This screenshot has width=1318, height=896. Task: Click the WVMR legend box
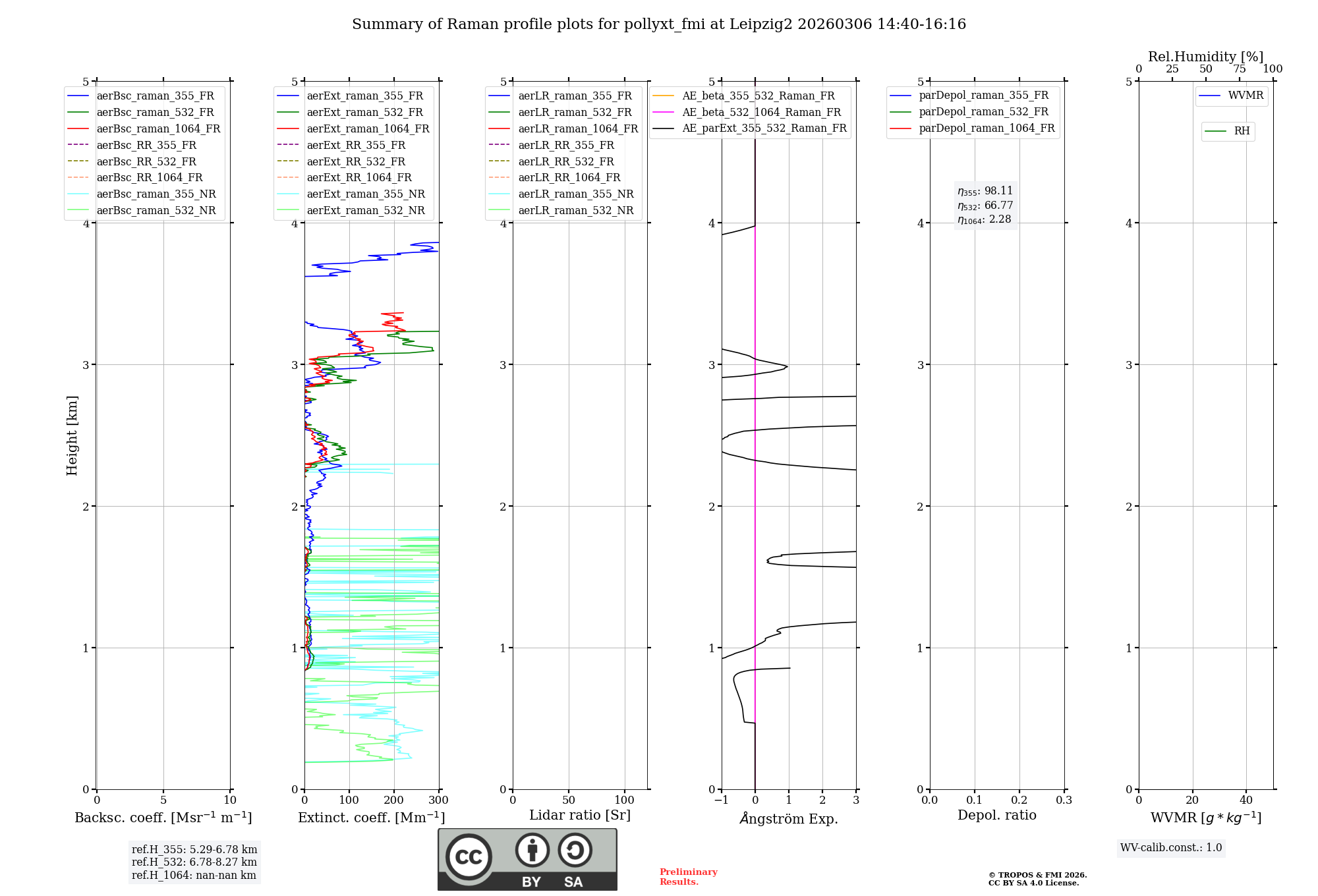[1231, 96]
